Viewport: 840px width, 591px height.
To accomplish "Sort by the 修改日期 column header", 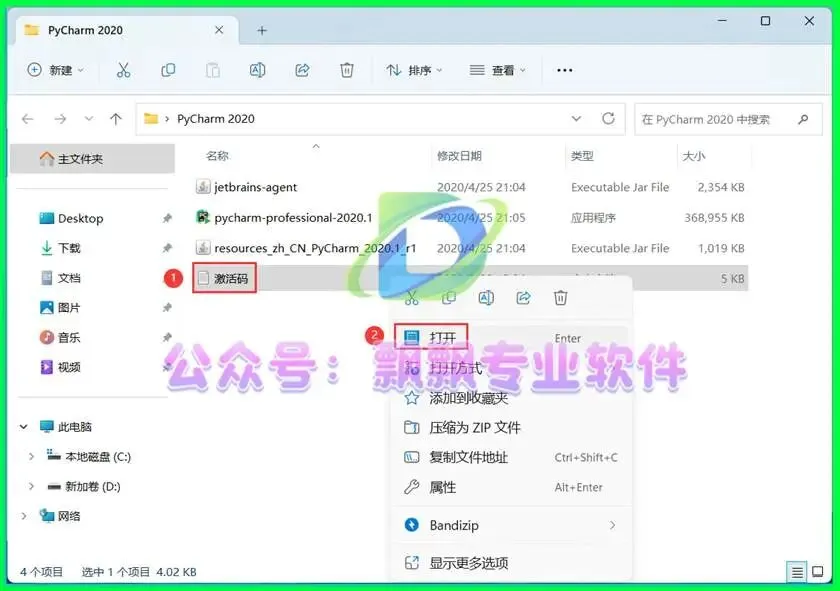I will (x=459, y=156).
